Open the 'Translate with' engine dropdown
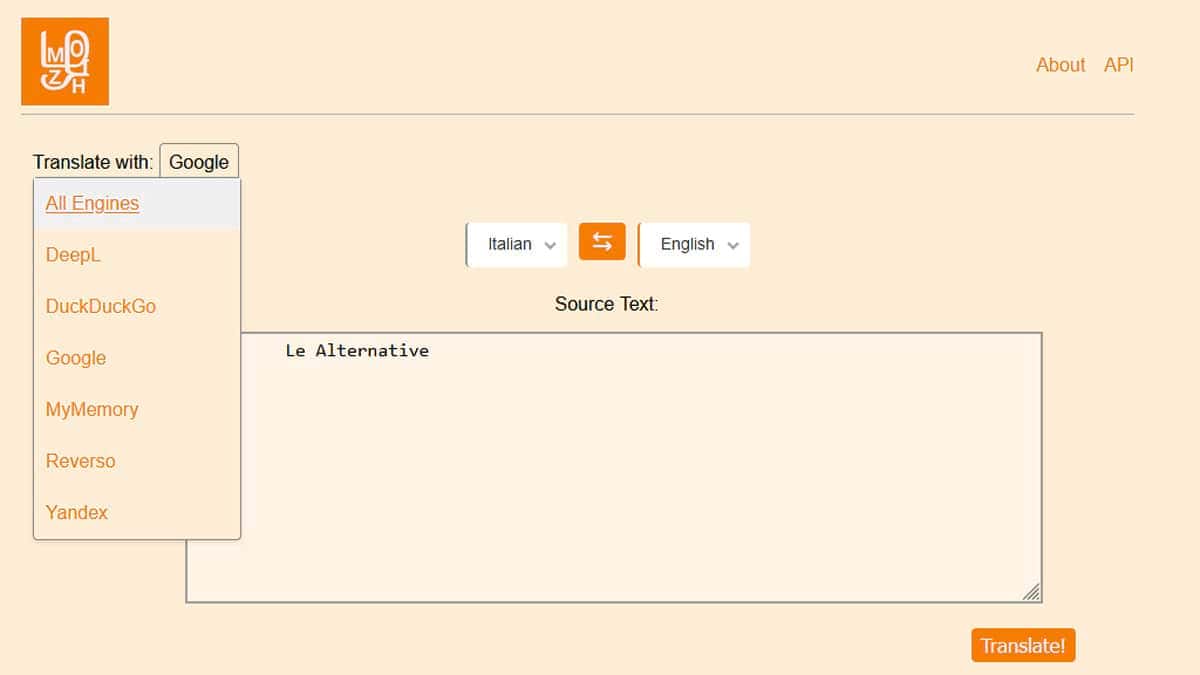Screen dimensions: 1200x675 pos(198,161)
